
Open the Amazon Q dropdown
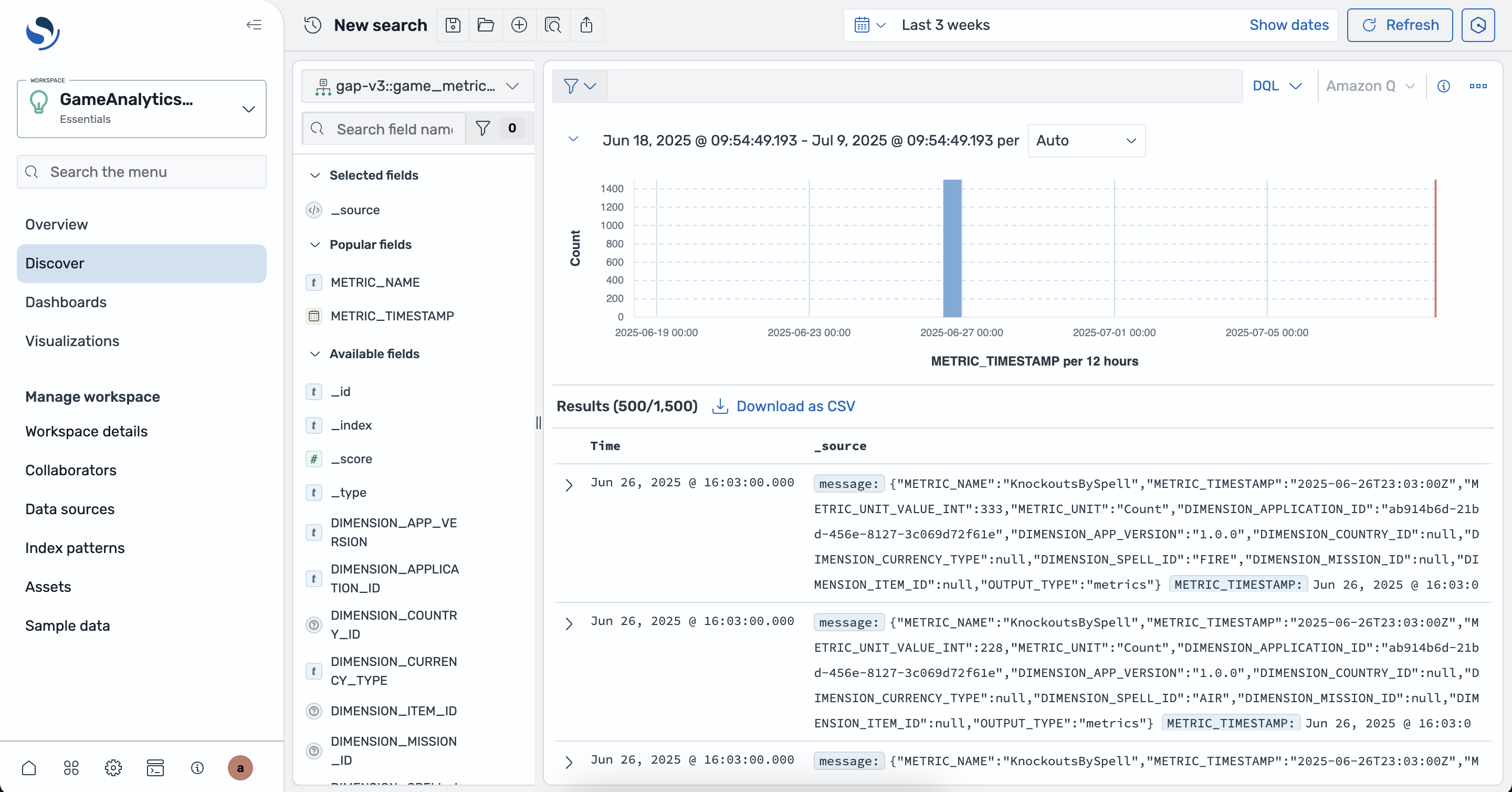click(1370, 86)
